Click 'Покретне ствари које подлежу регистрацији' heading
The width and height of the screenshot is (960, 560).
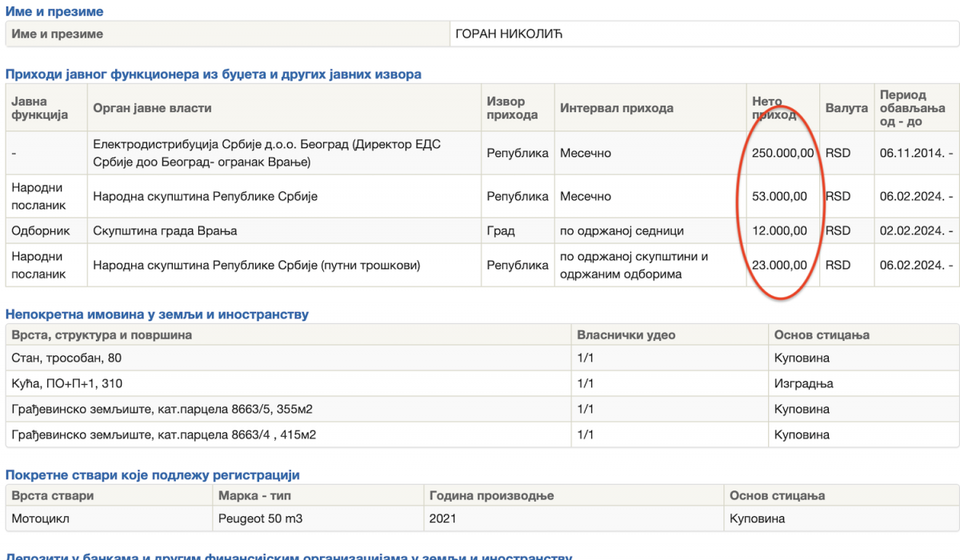(152, 475)
